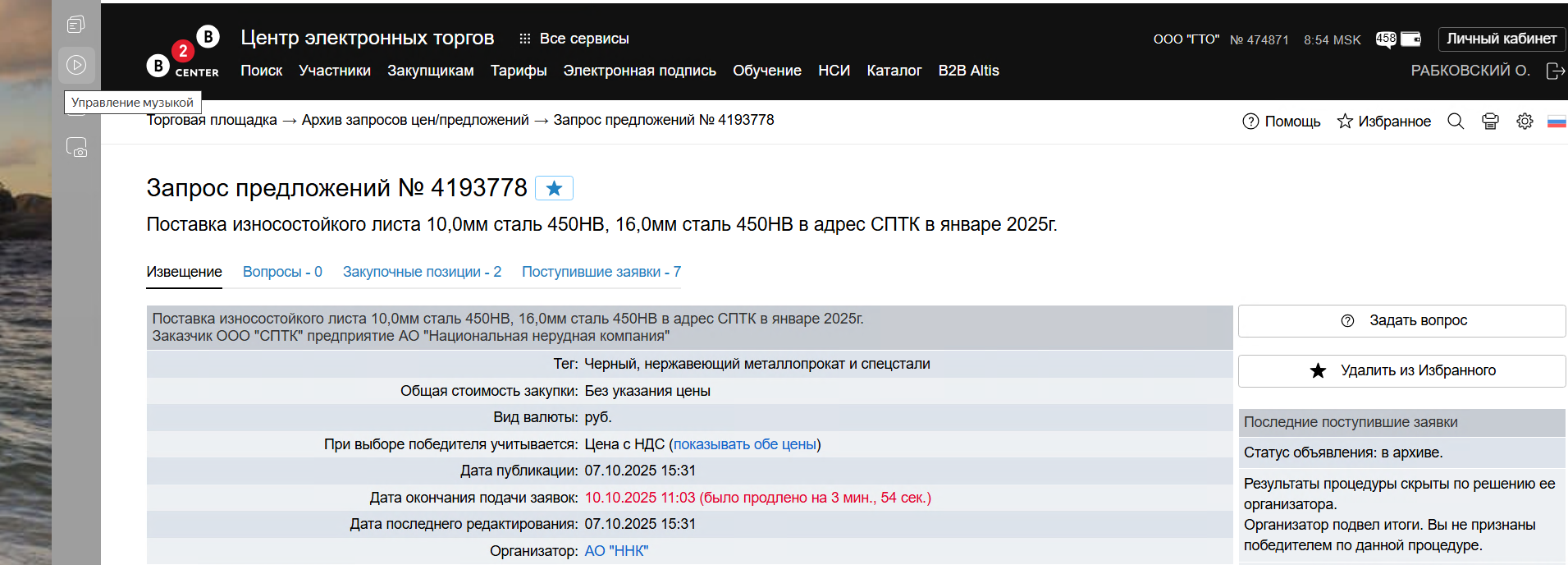Open organizer link АО "ННК"
This screenshot has height=565, width=1568.
point(616,551)
